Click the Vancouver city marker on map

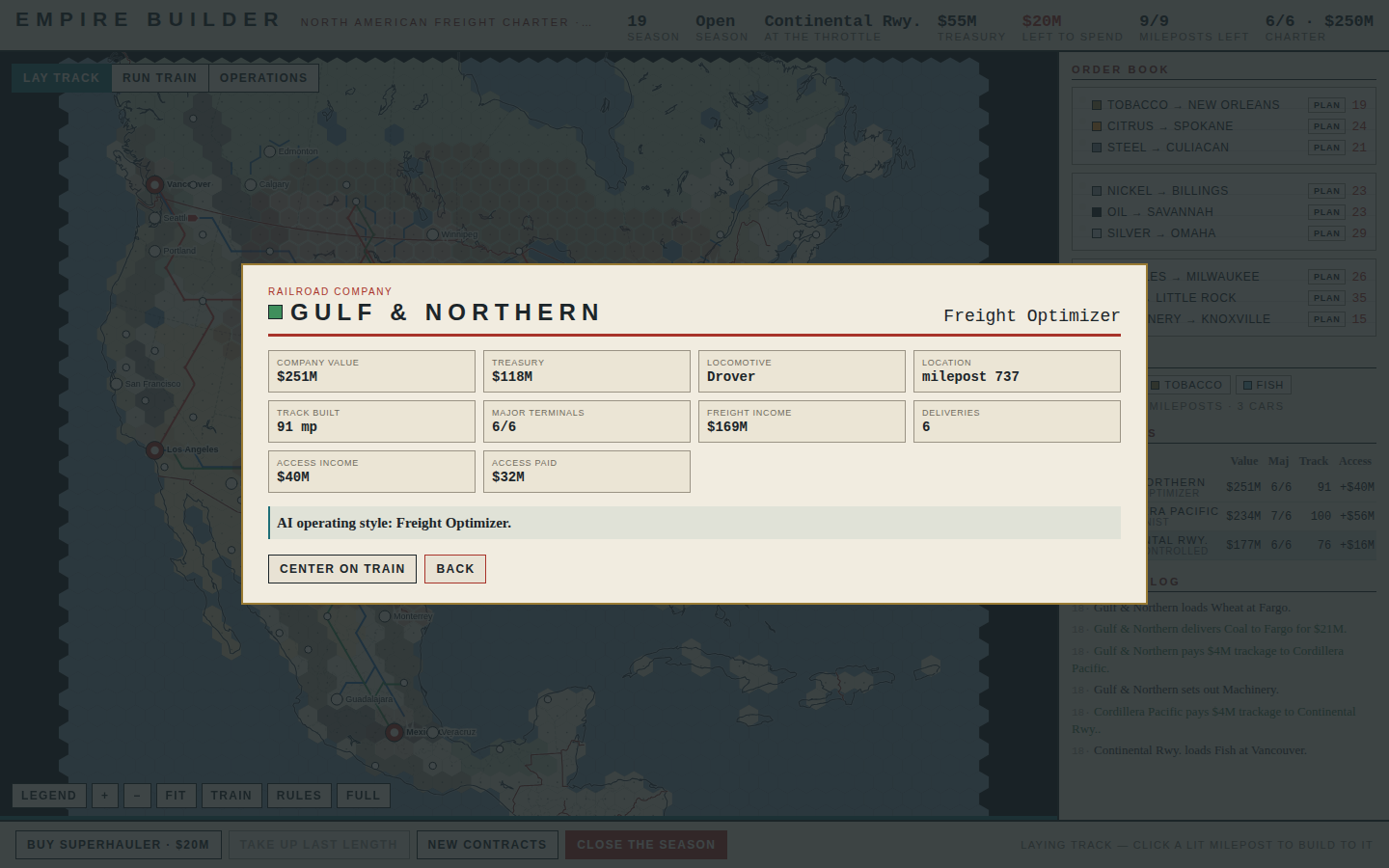point(154,184)
